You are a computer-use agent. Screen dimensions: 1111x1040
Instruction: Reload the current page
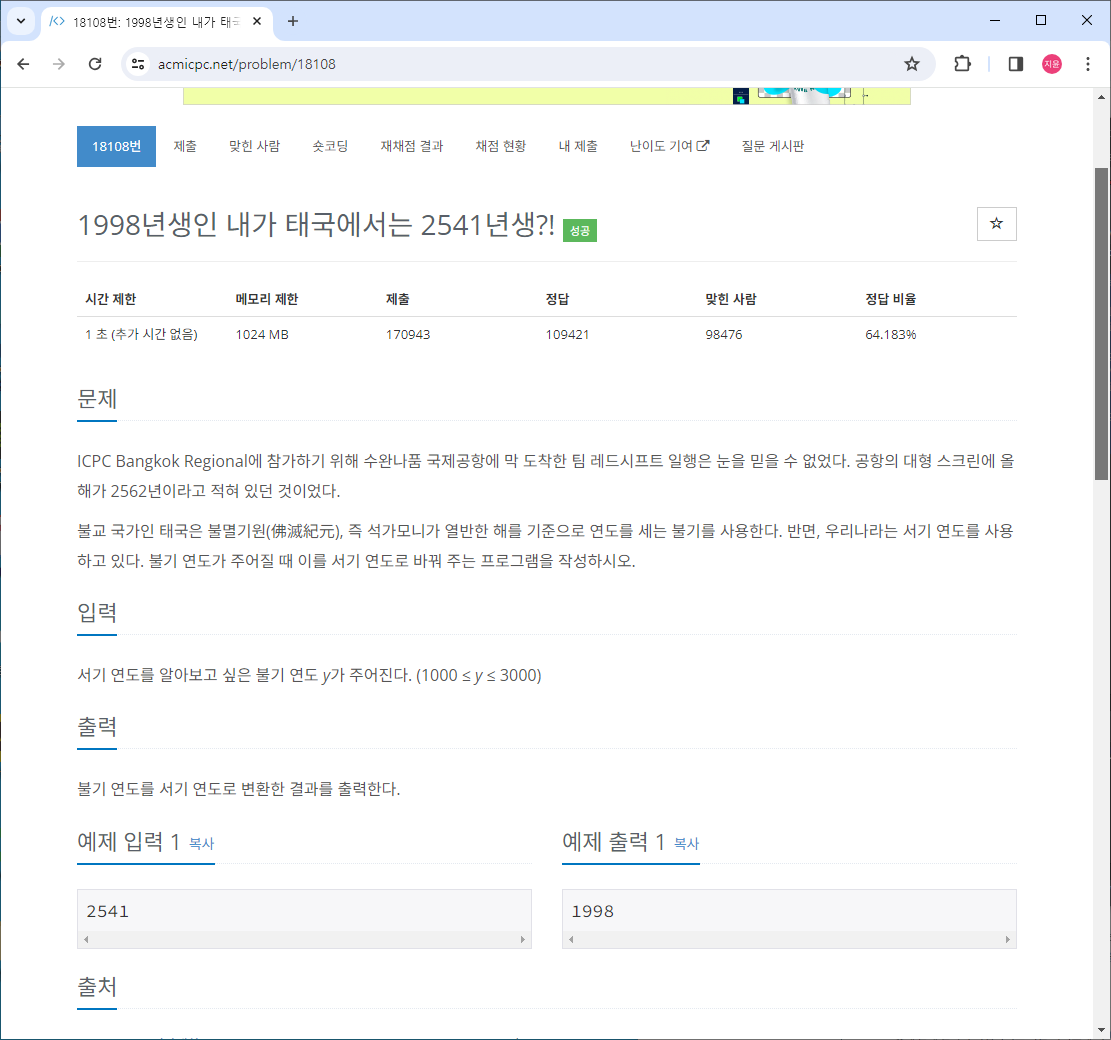click(95, 63)
